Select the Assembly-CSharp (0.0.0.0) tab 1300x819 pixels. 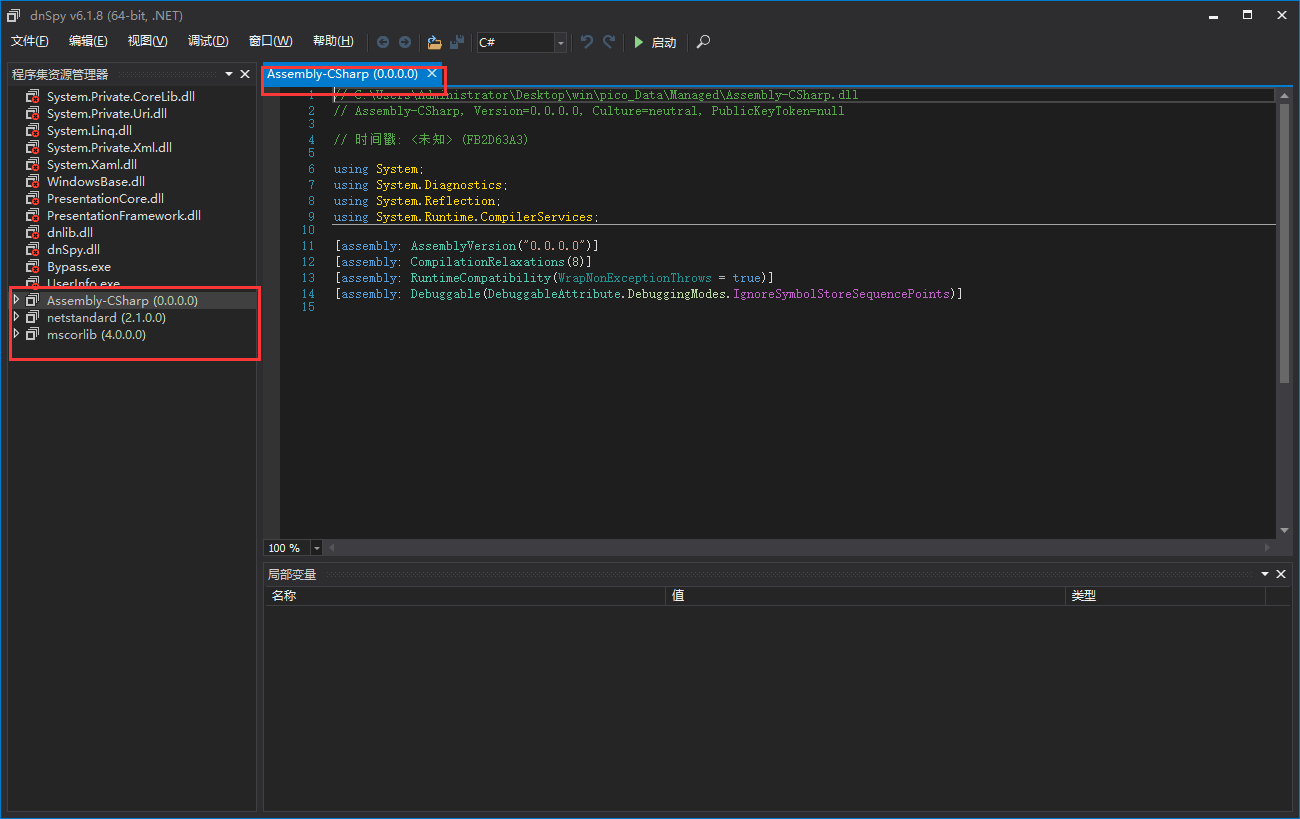[342, 74]
